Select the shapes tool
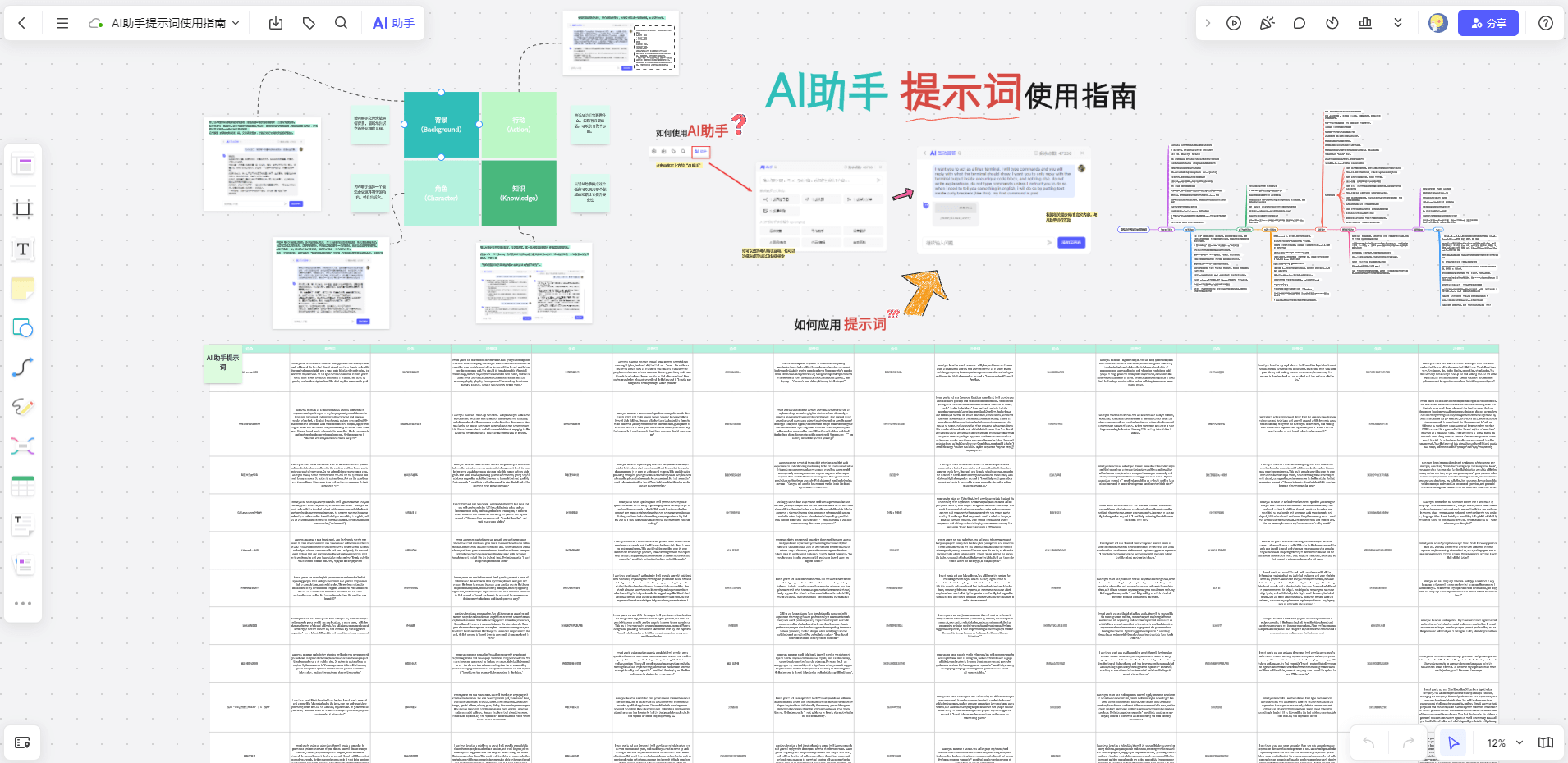Screen dimensions: 1568x763 pyautogui.click(x=23, y=328)
